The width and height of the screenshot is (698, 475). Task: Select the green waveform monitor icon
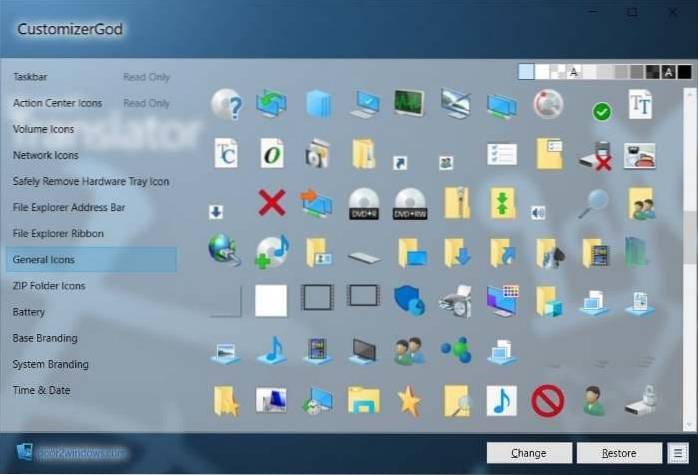point(409,103)
